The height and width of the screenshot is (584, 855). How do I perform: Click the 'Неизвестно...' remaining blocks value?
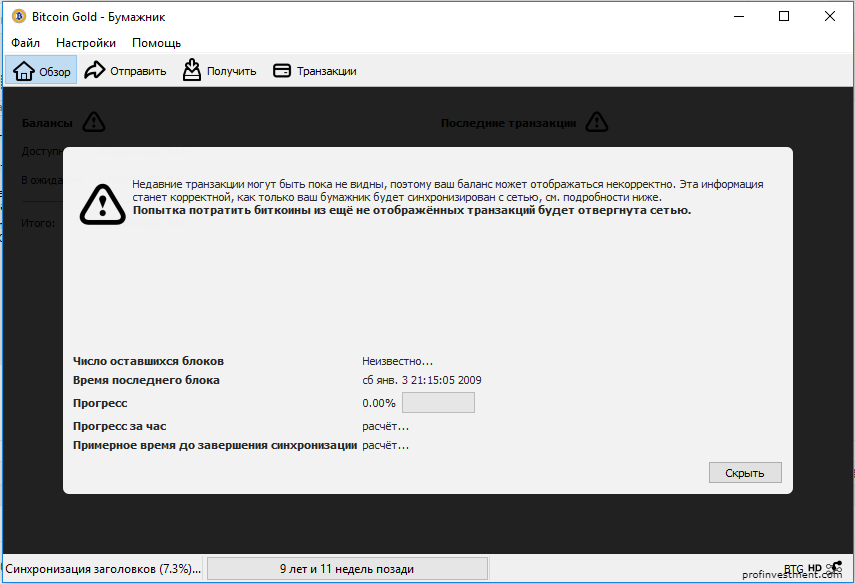click(398, 361)
